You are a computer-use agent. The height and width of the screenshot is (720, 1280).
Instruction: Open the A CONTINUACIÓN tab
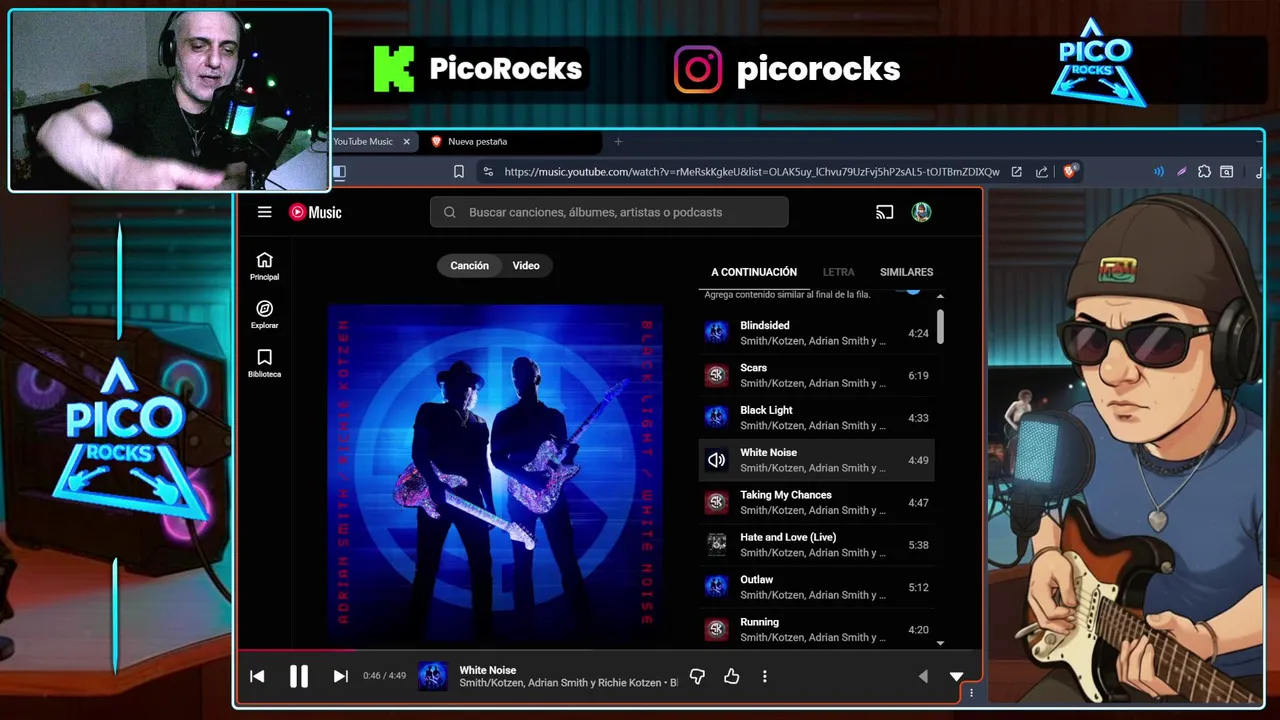point(754,272)
